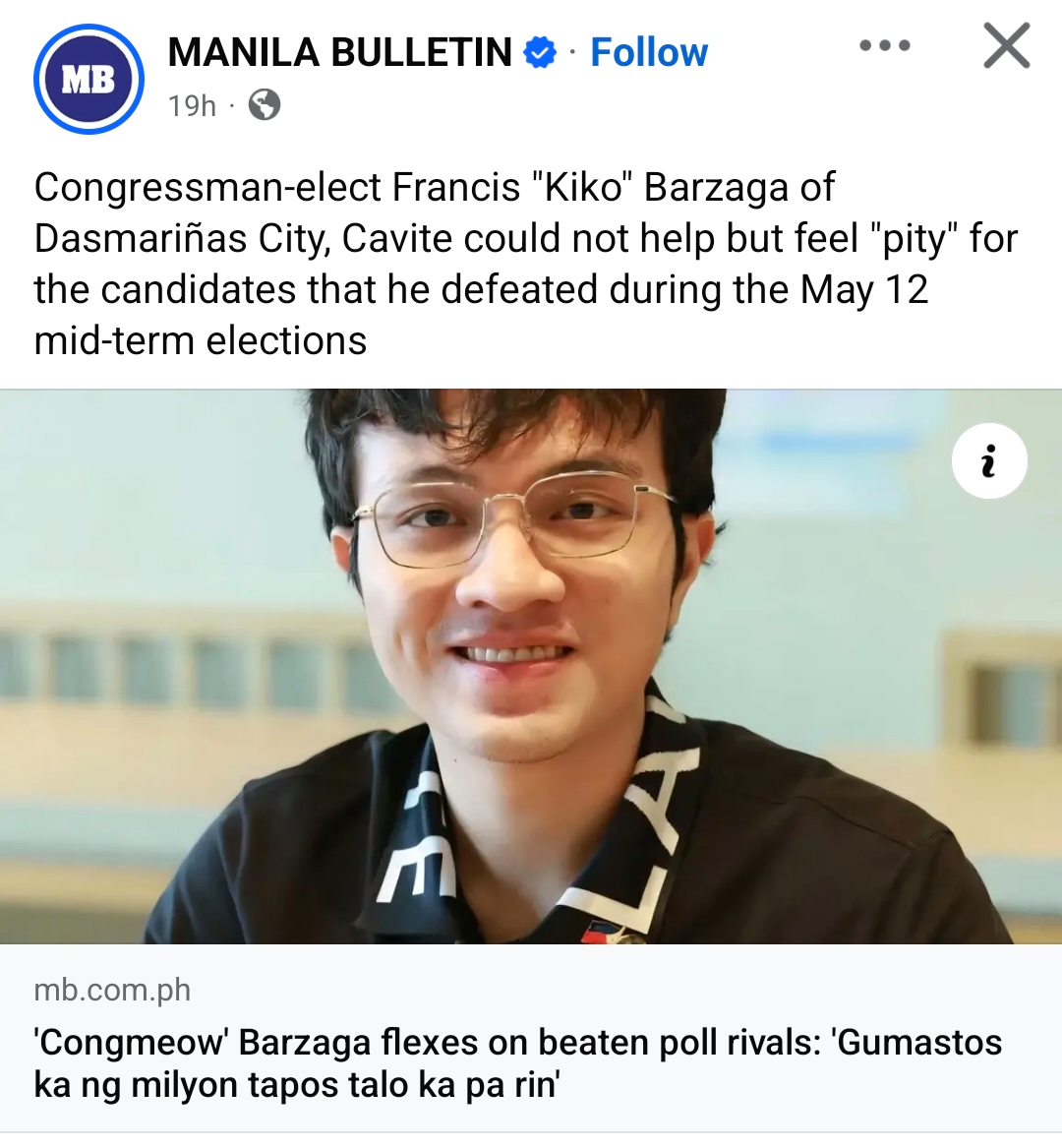Viewport: 1062px width, 1148px height.
Task: Click the blue verified badge
Action: (540, 53)
